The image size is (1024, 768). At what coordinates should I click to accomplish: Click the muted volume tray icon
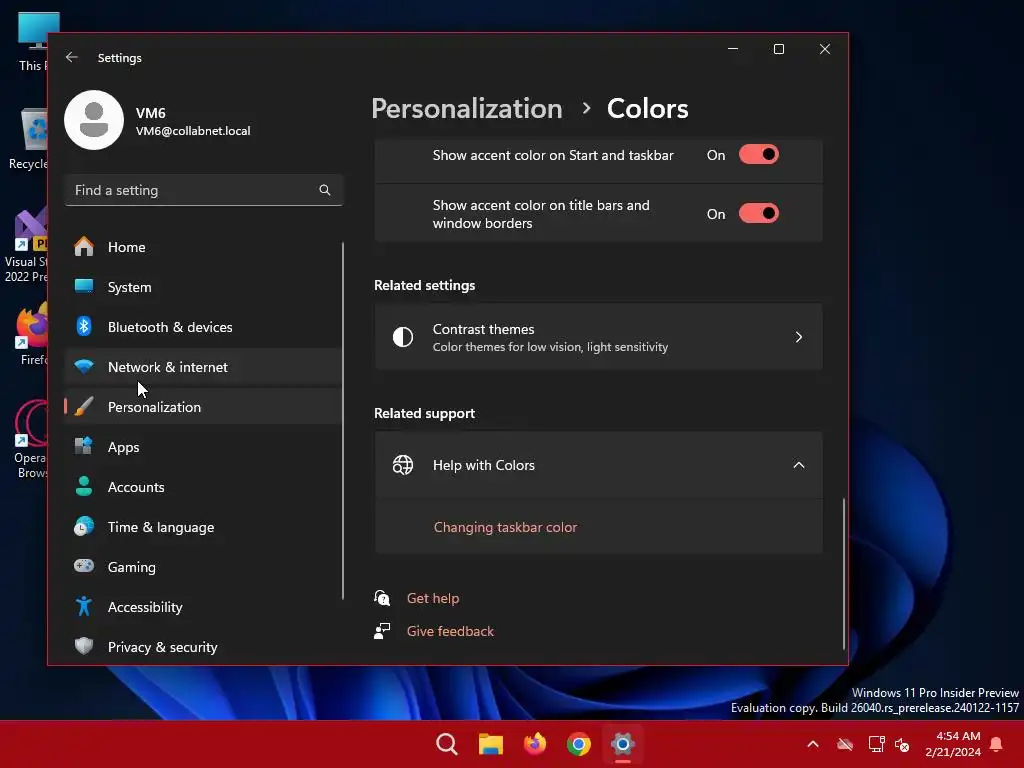[x=902, y=744]
